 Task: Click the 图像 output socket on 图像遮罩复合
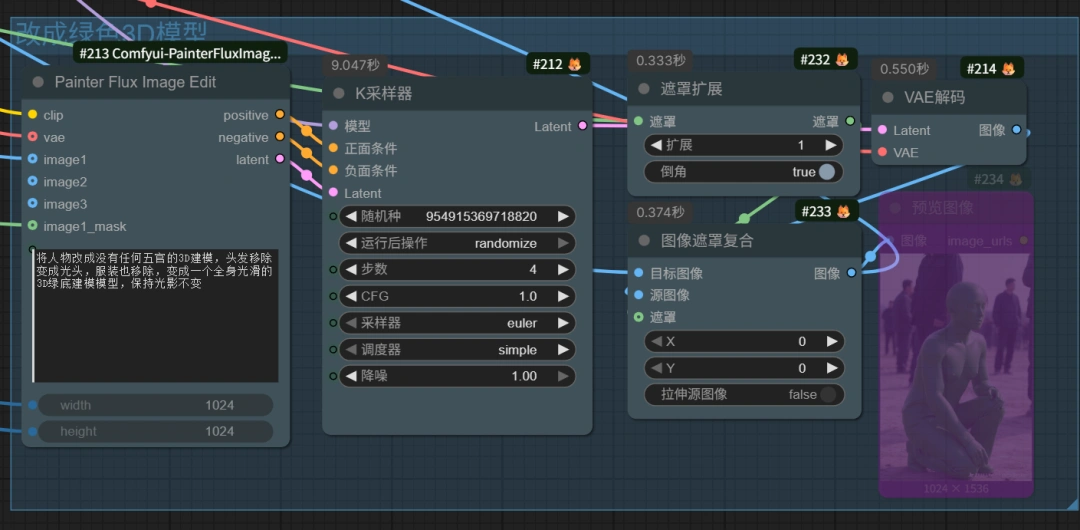point(851,273)
